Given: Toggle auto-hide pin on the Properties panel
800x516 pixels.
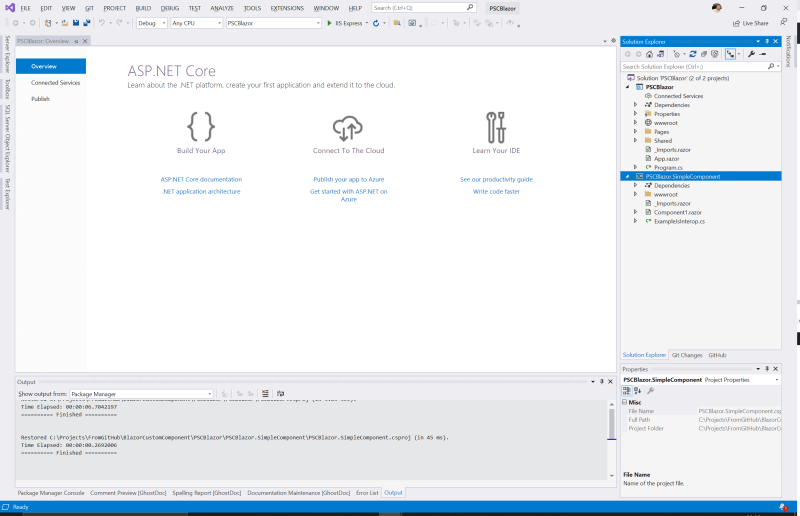Looking at the screenshot, I should 767,368.
